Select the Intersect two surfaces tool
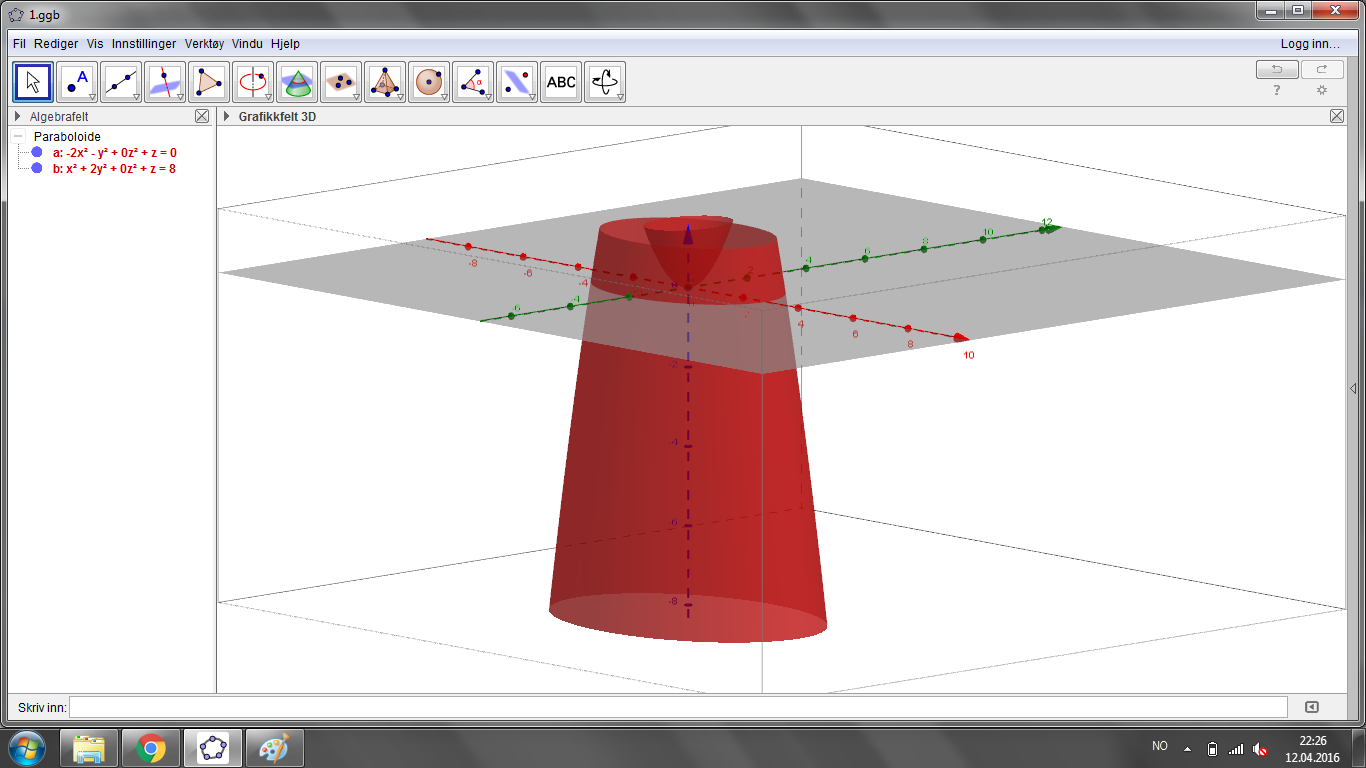This screenshot has height=768, width=1366. pyautogui.click(x=297, y=82)
